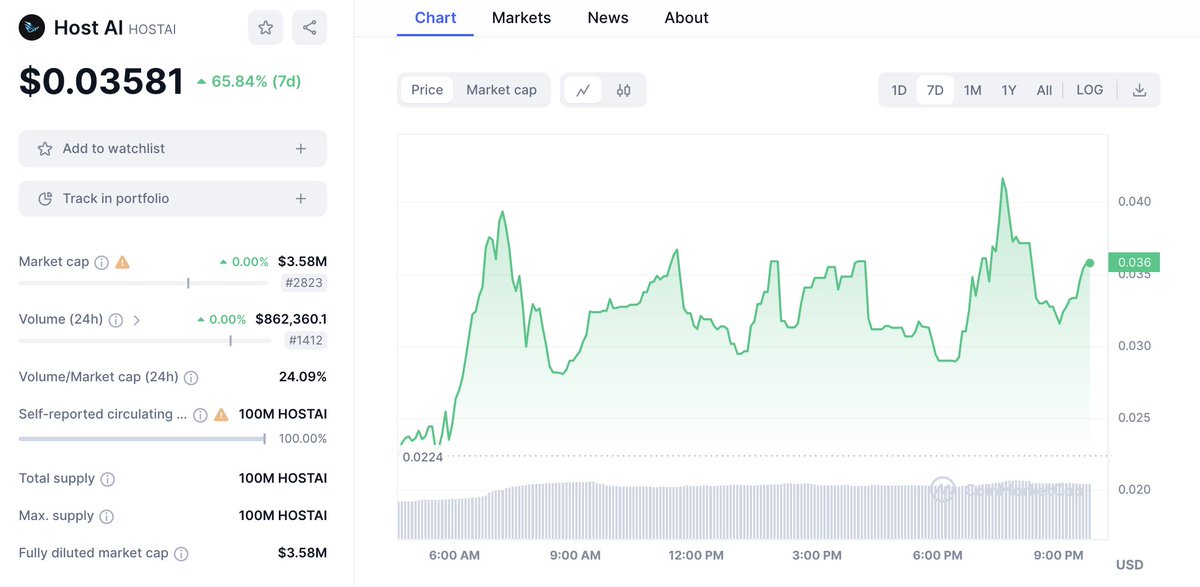Viewport: 1200px width, 587px height.
Task: Click the 6:00 PM time axis label
Action: 938,555
